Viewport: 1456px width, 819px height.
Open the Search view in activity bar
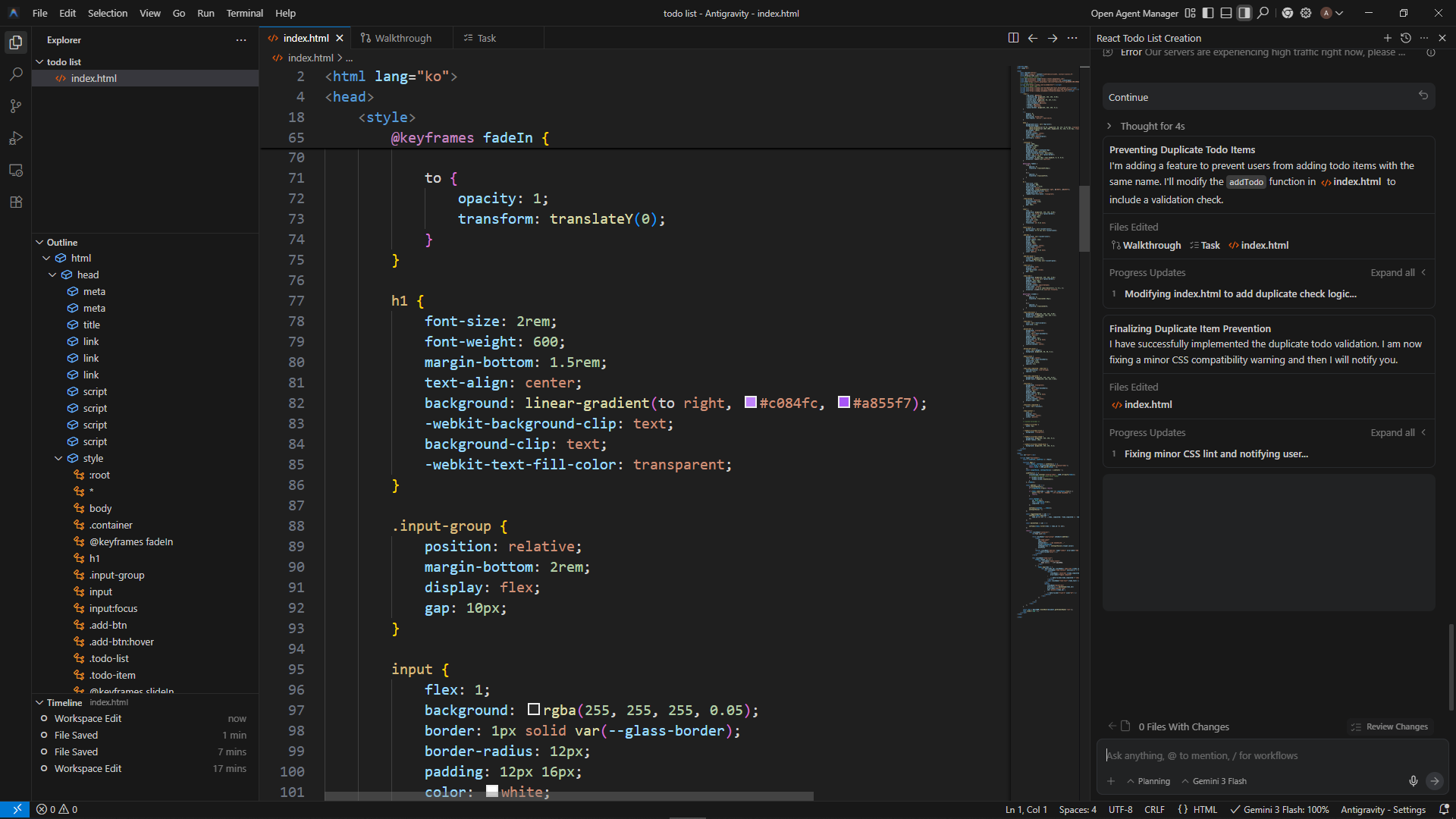[x=16, y=74]
